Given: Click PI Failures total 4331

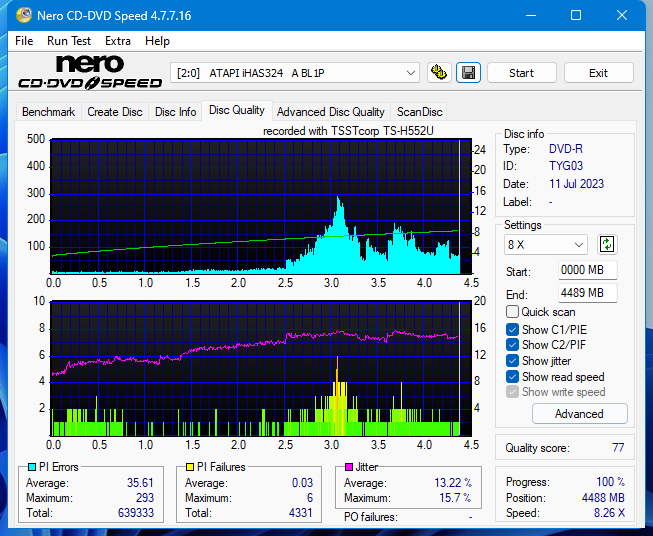Looking at the screenshot, I should pyautogui.click(x=301, y=513).
